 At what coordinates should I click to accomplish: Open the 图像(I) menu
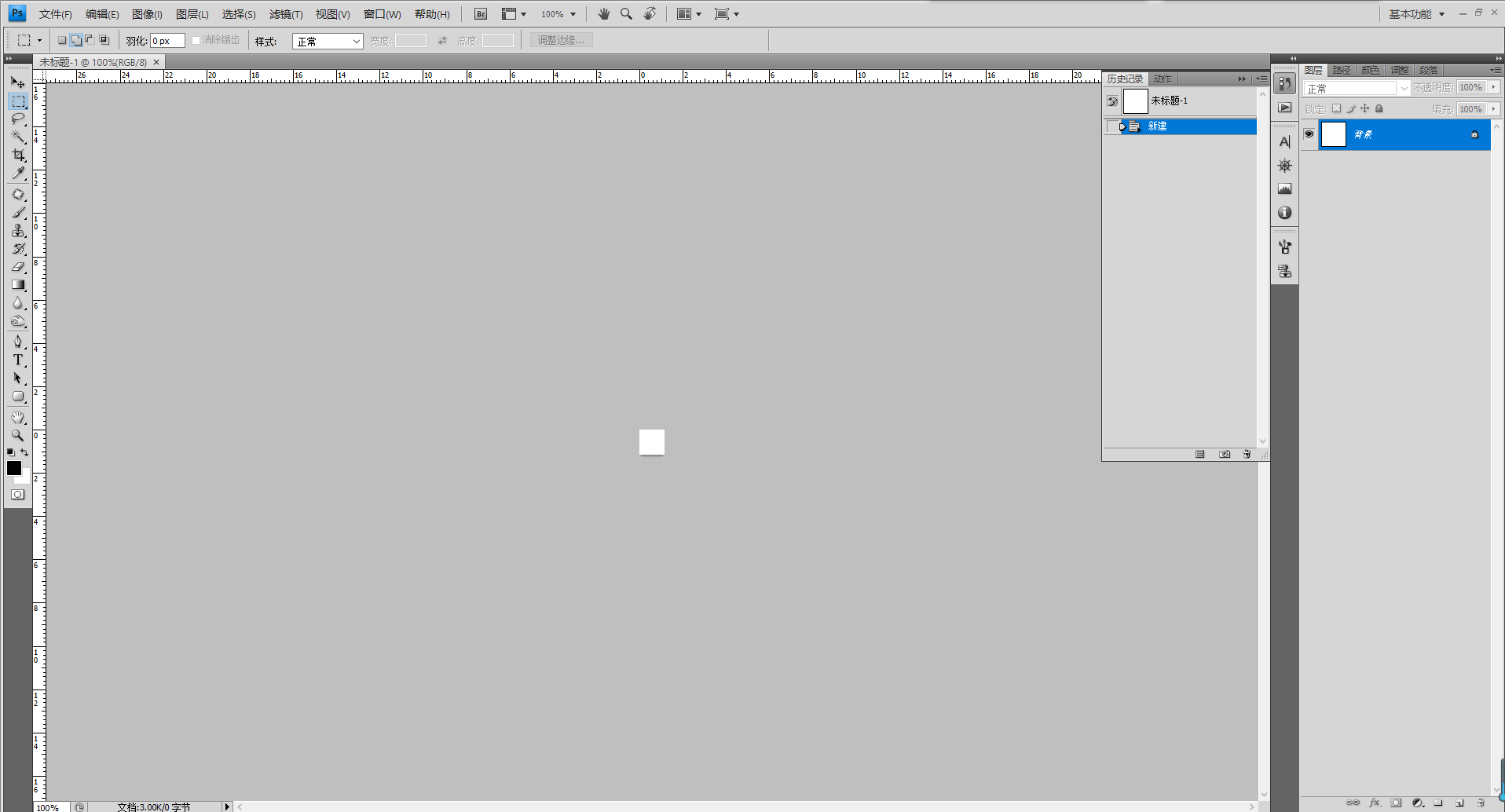click(x=147, y=14)
